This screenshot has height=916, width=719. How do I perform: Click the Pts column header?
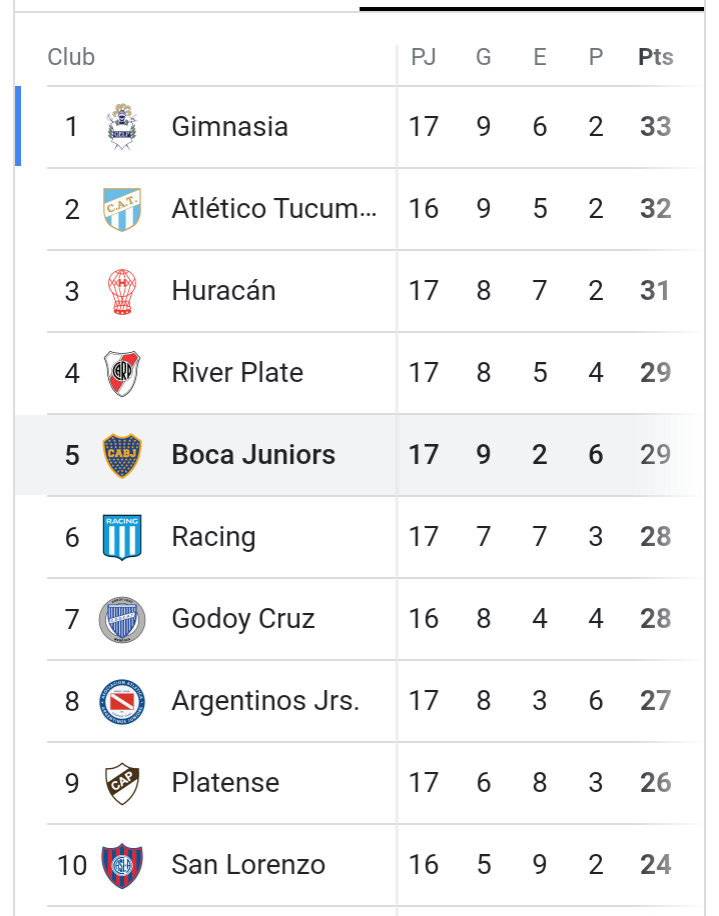(655, 57)
